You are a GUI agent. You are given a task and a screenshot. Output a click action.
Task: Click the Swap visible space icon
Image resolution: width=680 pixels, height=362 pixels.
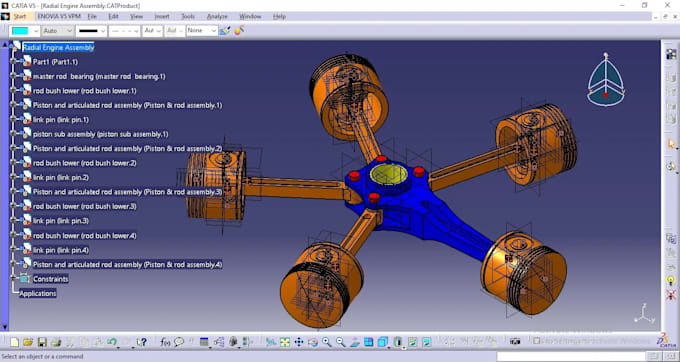coord(427,342)
